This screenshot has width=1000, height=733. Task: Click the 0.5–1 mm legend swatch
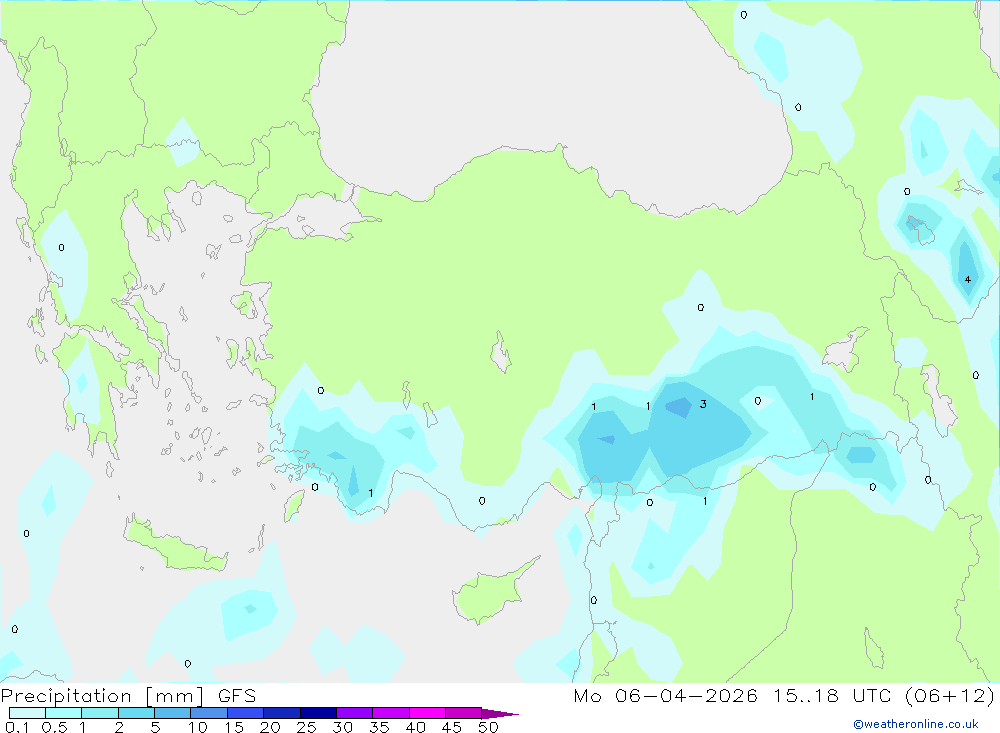coord(63,713)
